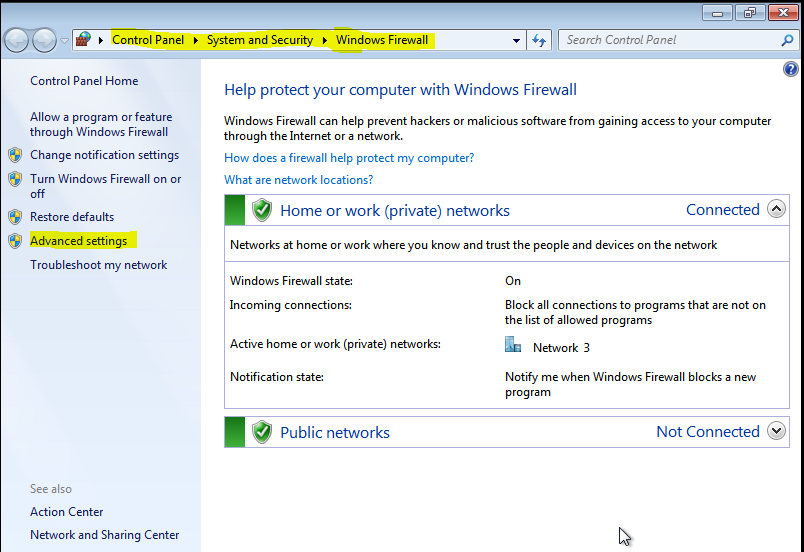
Task: Select System and Security breadcrumb
Action: [259, 40]
